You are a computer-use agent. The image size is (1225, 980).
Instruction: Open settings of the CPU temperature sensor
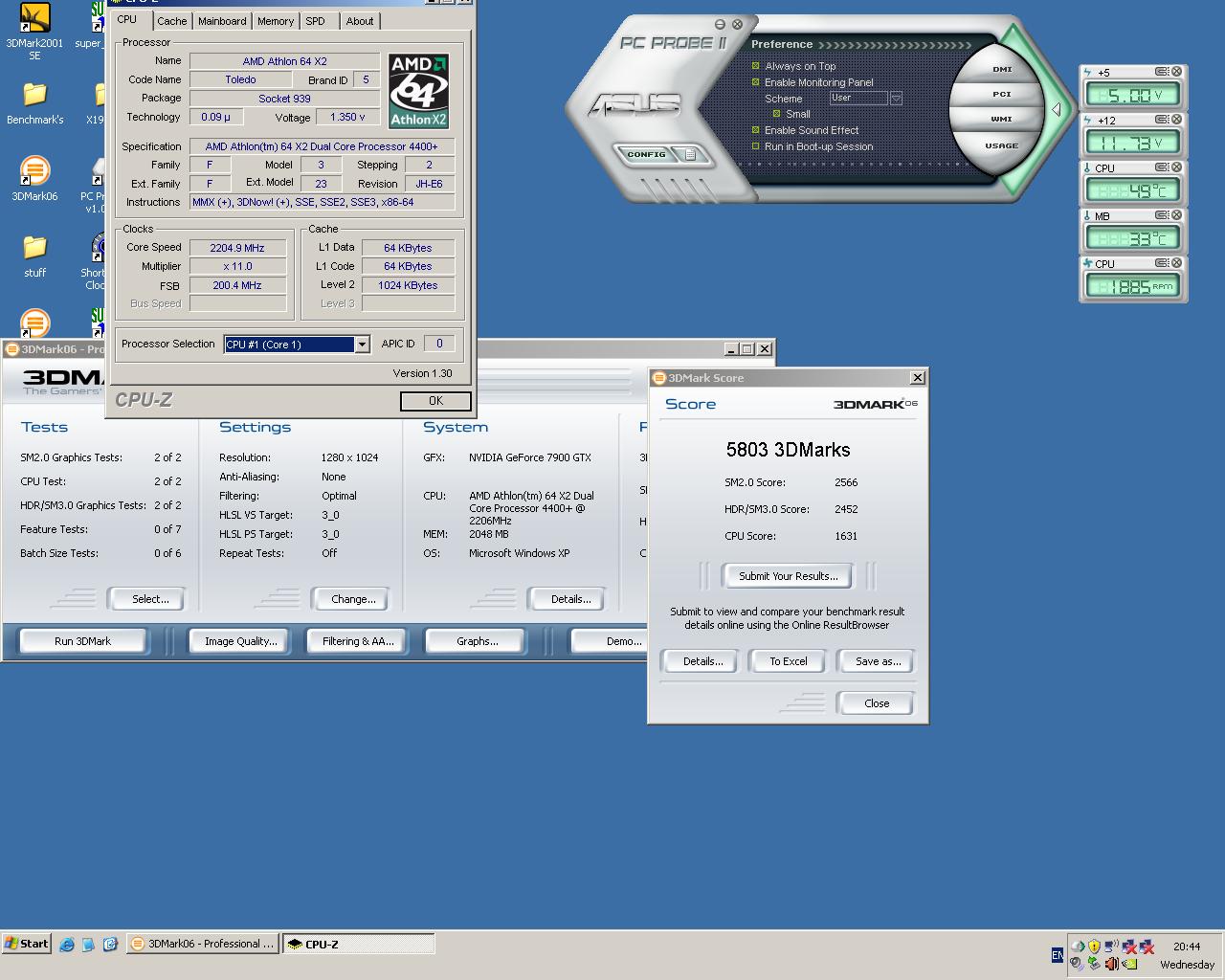tap(1161, 167)
